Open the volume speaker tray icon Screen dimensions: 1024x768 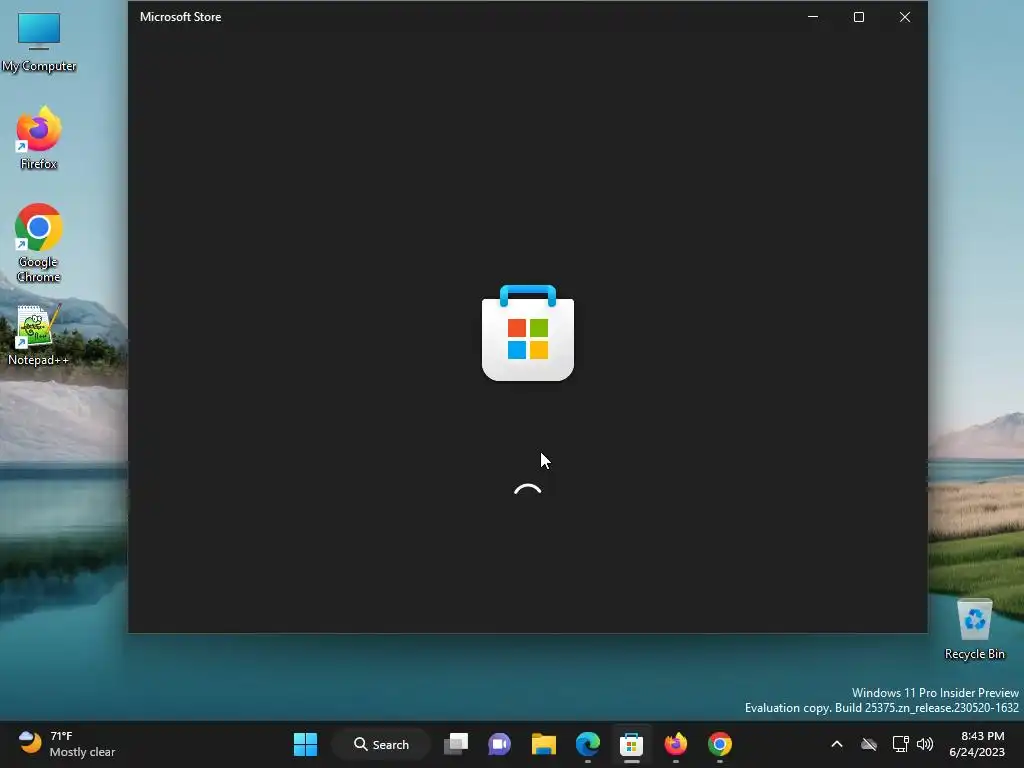(925, 744)
